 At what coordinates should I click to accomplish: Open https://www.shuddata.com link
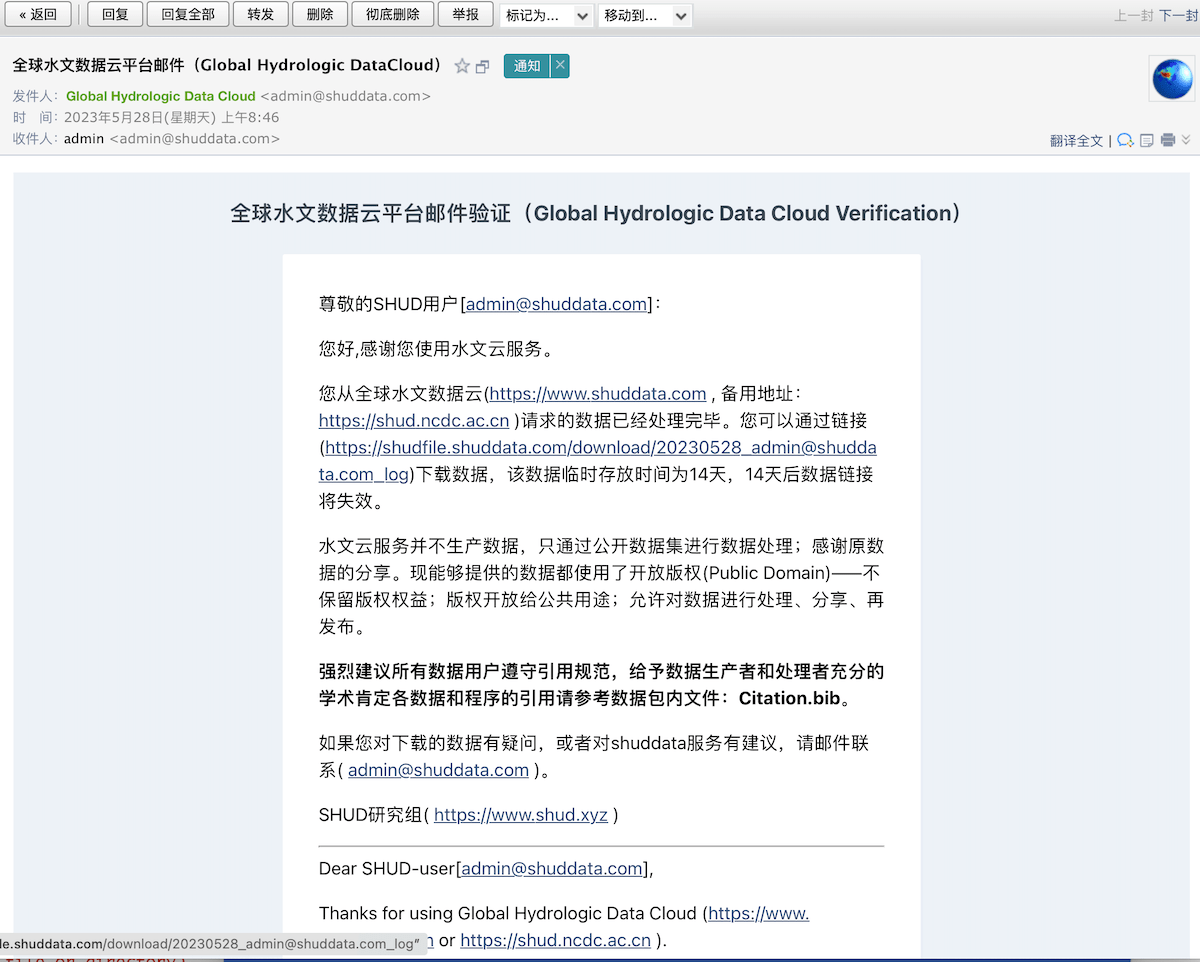[x=598, y=394]
